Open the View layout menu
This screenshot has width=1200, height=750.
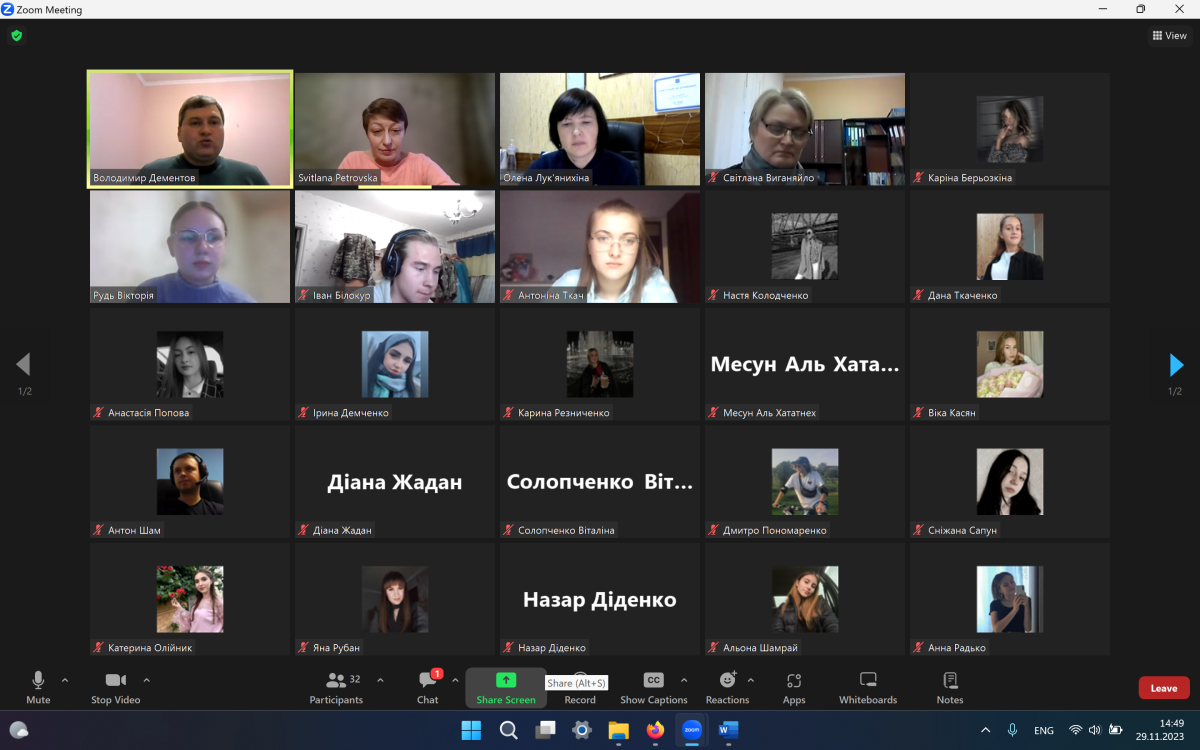[x=1170, y=35]
